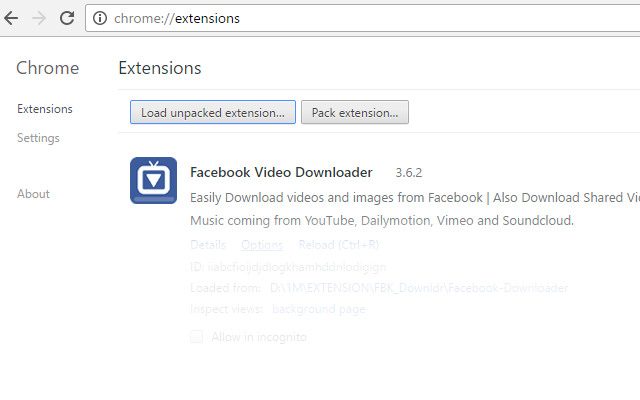Focus the chrome://extensions address bar
640x400 pixels.
click(362, 18)
